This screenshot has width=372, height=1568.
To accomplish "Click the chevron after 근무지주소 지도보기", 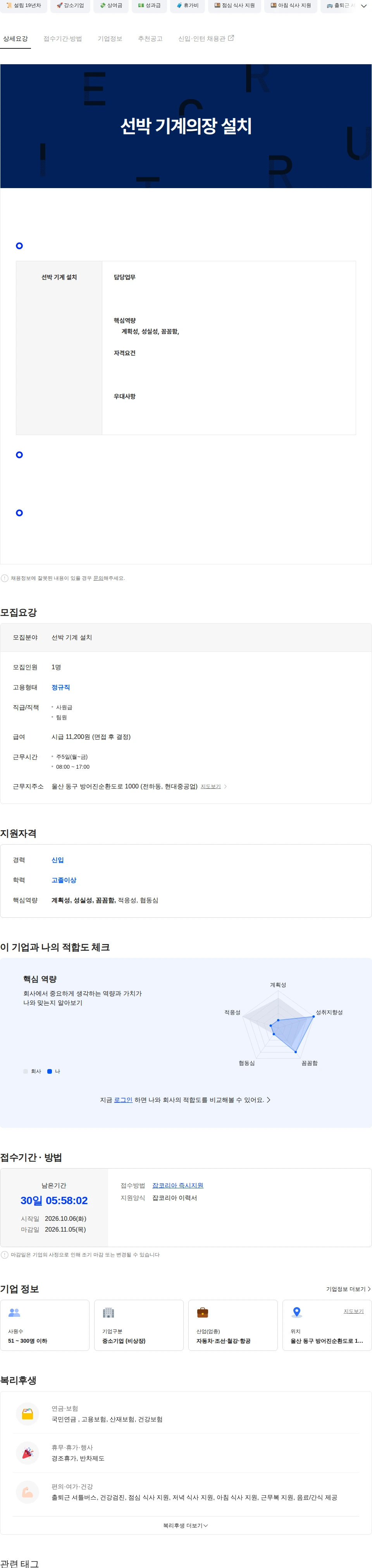I will [x=226, y=787].
